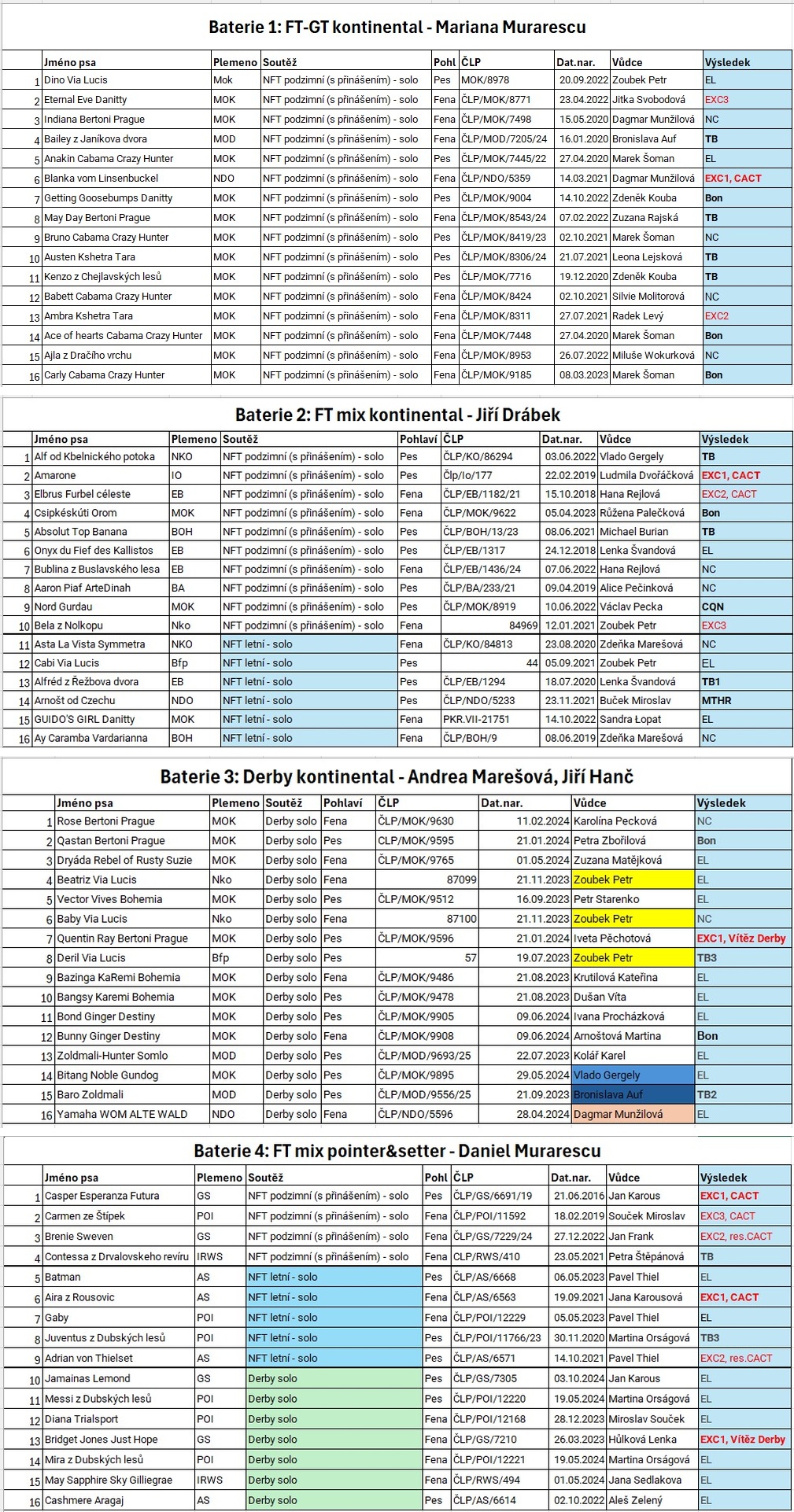This screenshot has width=794, height=1512.
Task: Select the 'Jitka Svobodová' handler cell
Action: [656, 100]
